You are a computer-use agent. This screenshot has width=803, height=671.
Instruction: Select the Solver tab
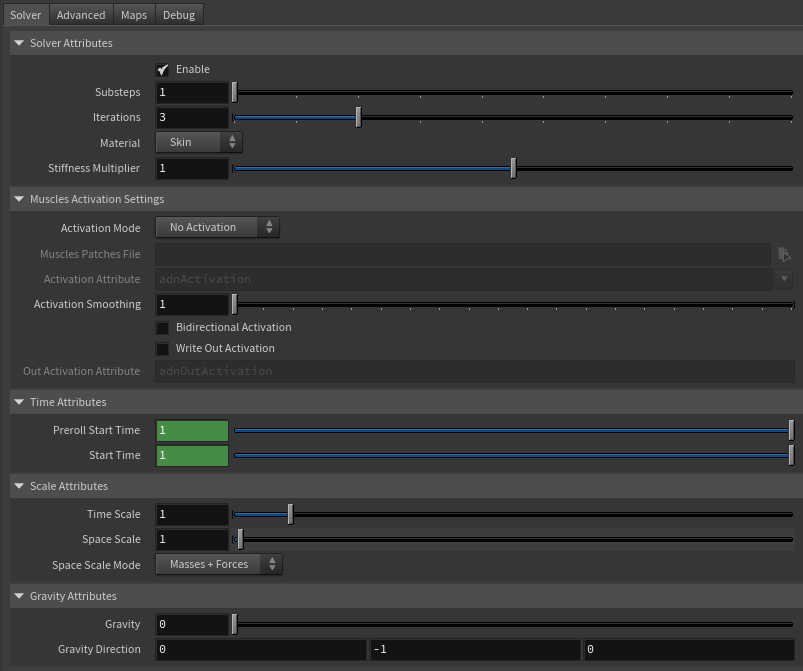point(26,14)
